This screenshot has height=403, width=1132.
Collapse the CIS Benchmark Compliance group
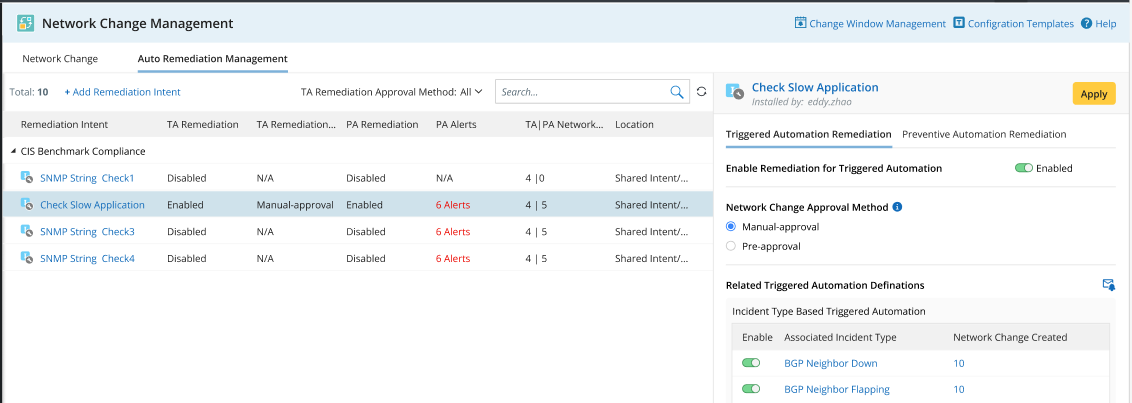pyautogui.click(x=13, y=152)
